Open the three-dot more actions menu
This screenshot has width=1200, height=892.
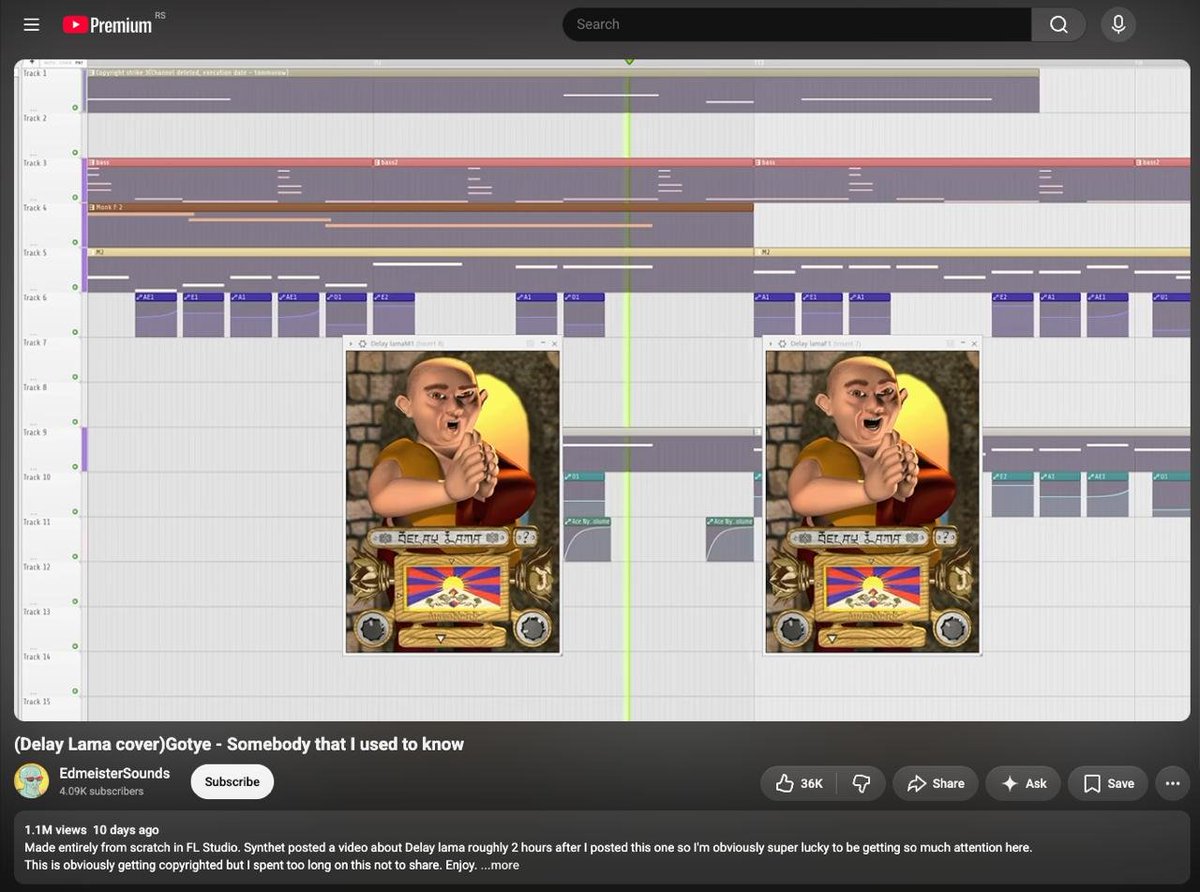point(1172,784)
